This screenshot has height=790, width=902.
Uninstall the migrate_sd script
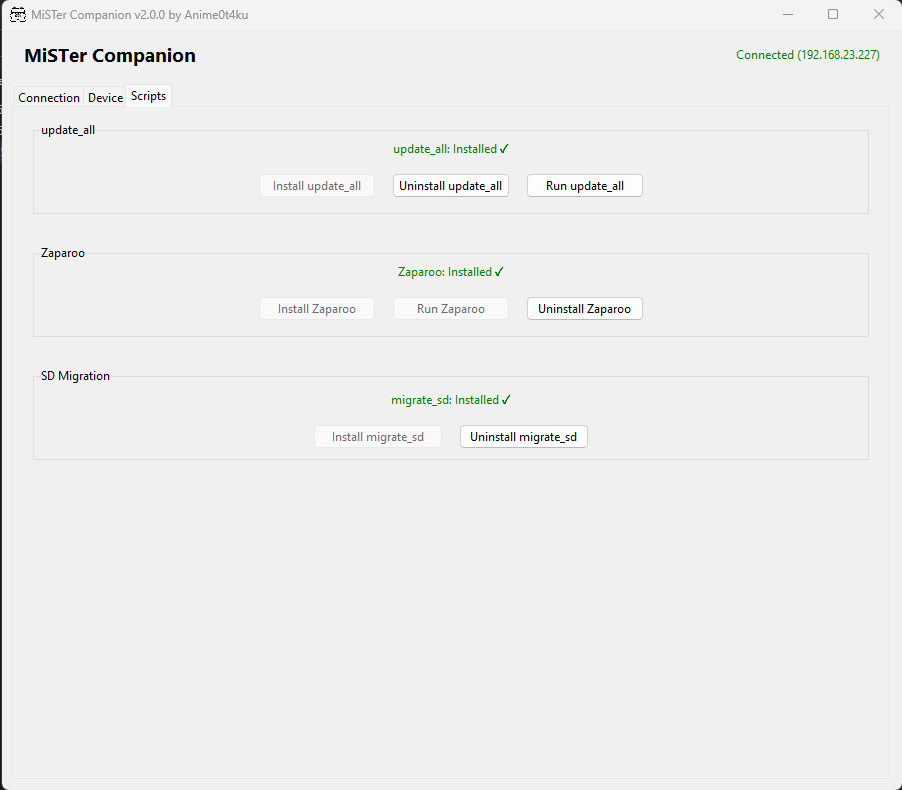click(523, 437)
